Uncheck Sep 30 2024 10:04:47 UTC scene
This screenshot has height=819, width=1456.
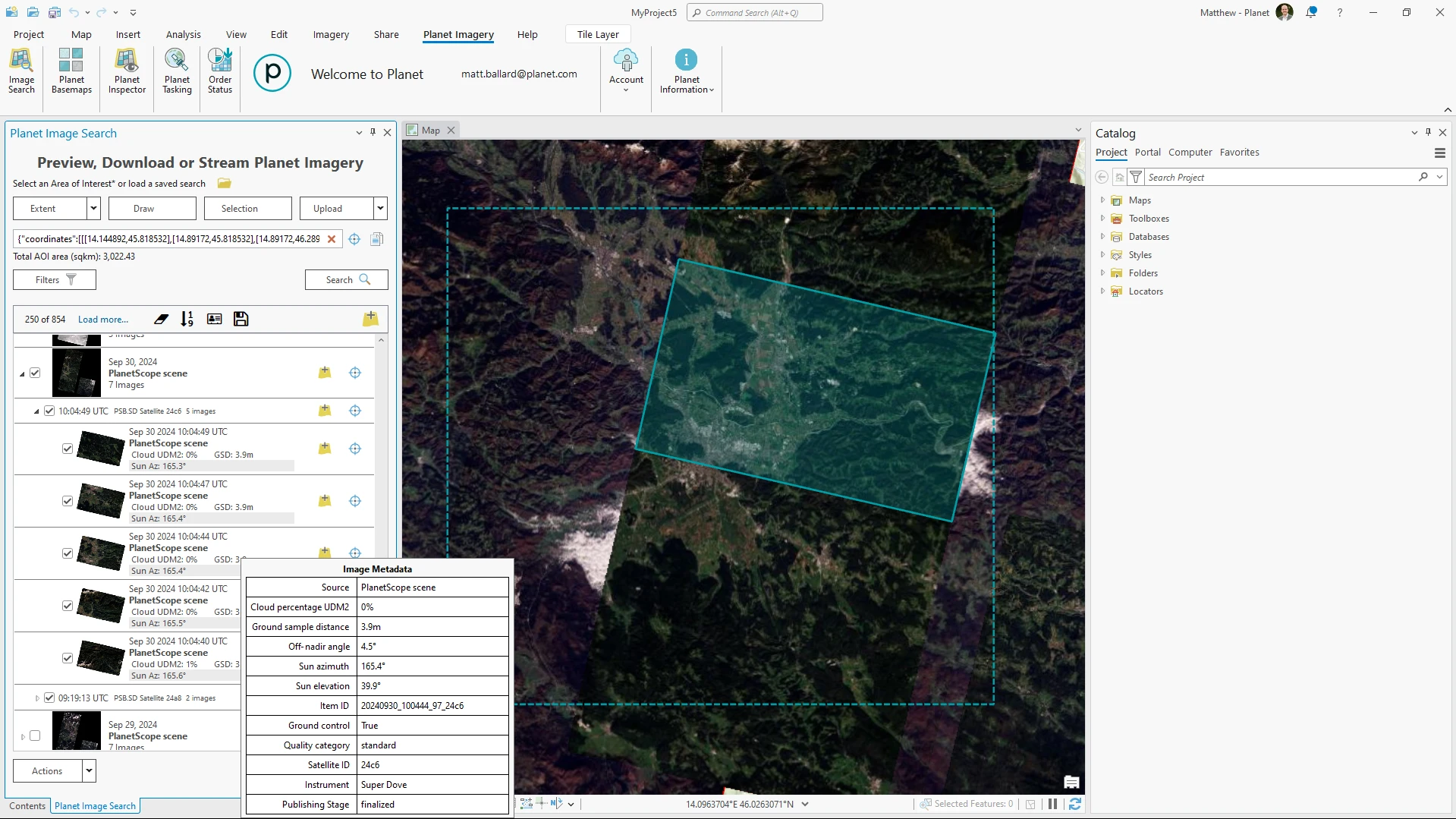pyautogui.click(x=68, y=501)
